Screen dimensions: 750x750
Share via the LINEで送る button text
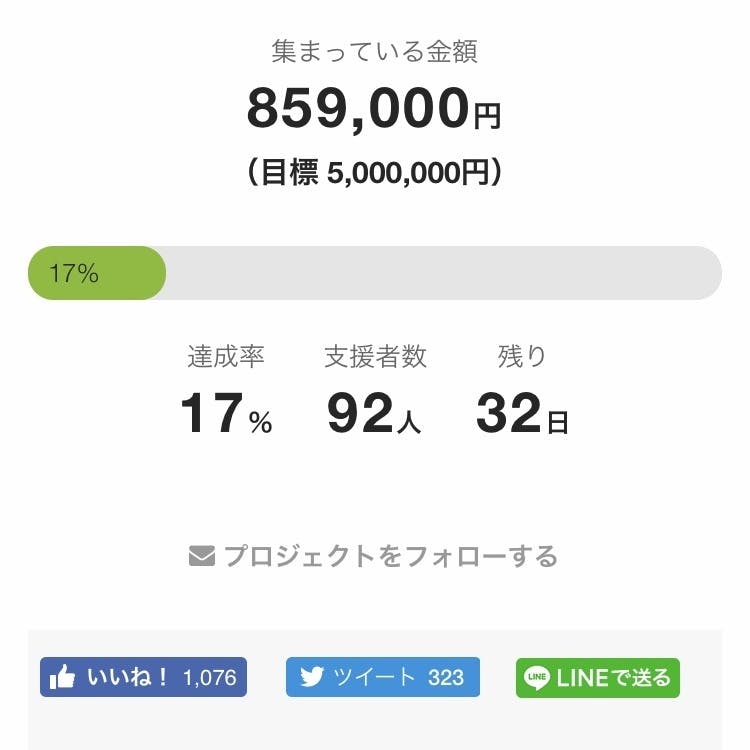(x=613, y=678)
